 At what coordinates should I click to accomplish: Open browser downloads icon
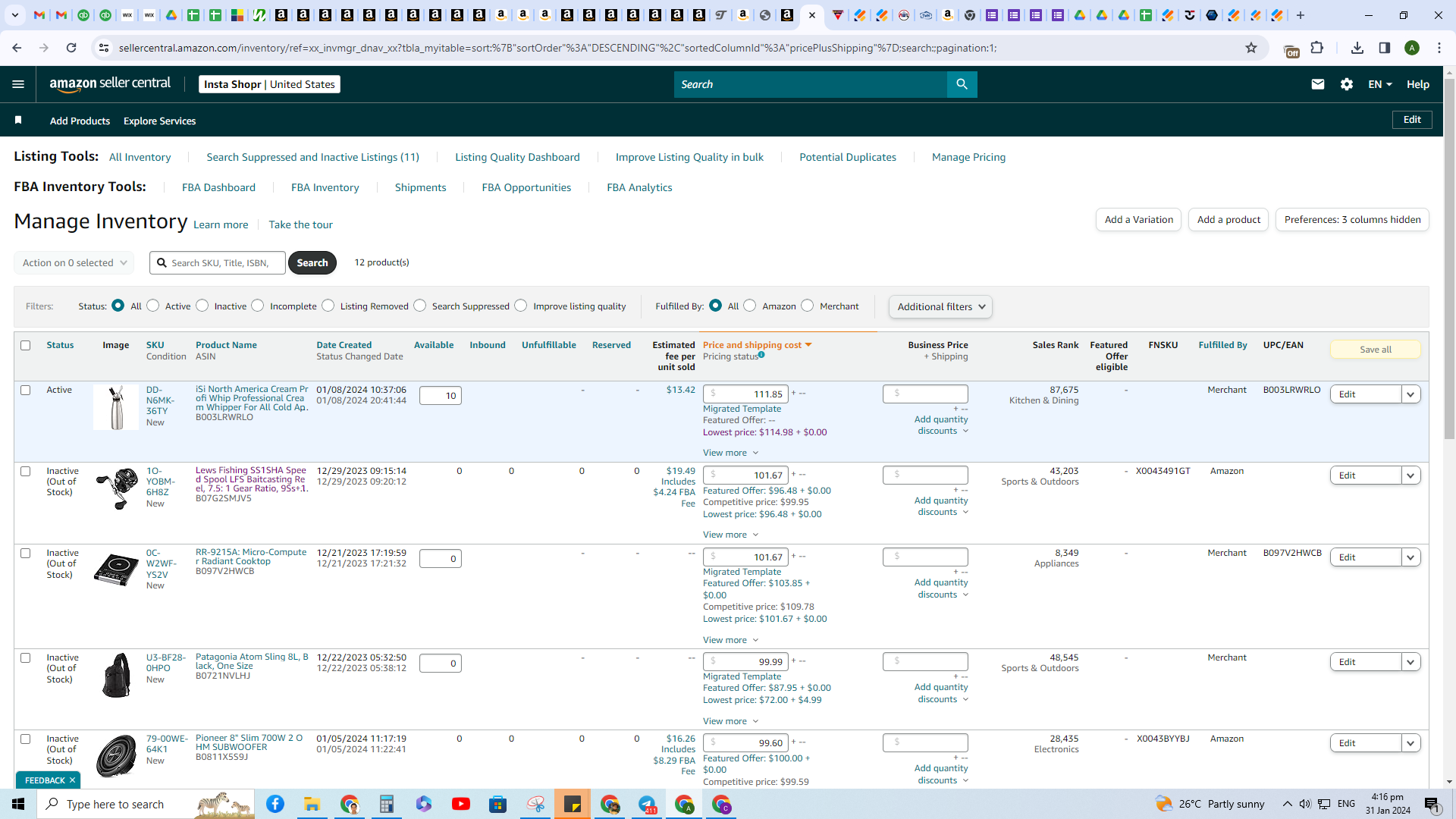1357,48
